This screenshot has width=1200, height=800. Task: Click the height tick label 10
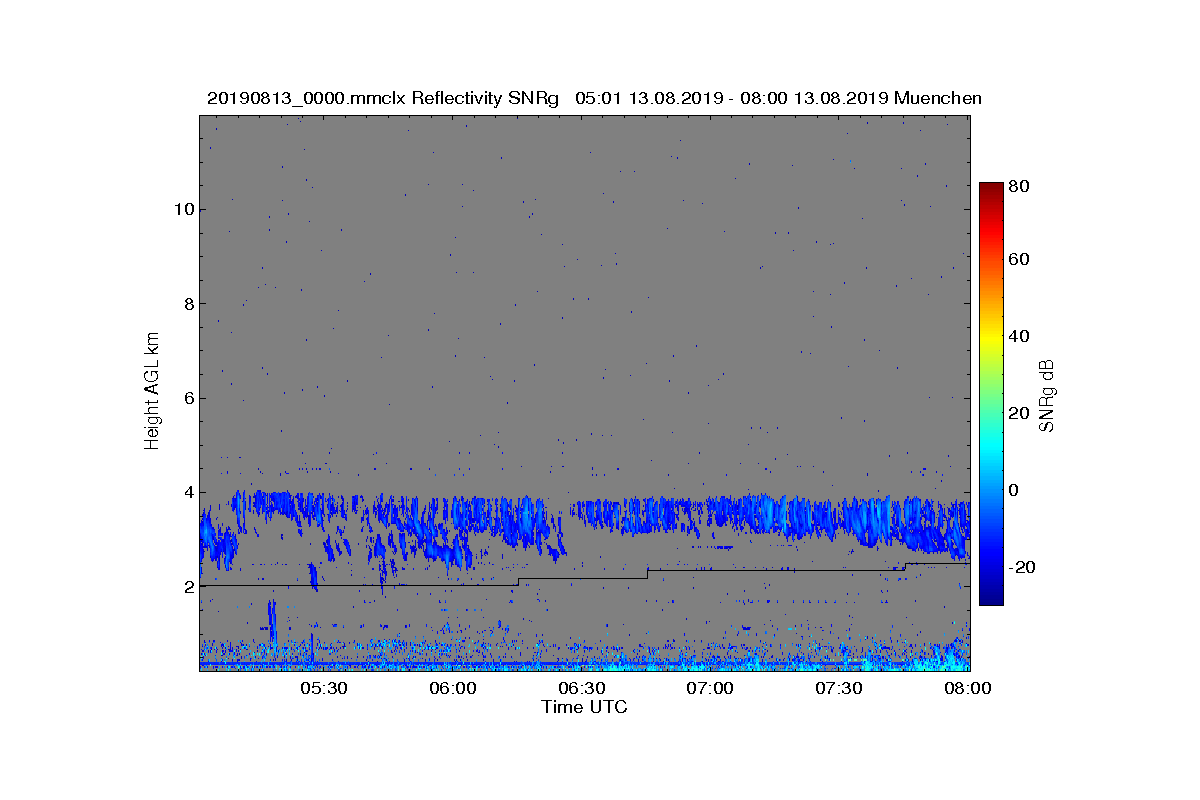182,209
